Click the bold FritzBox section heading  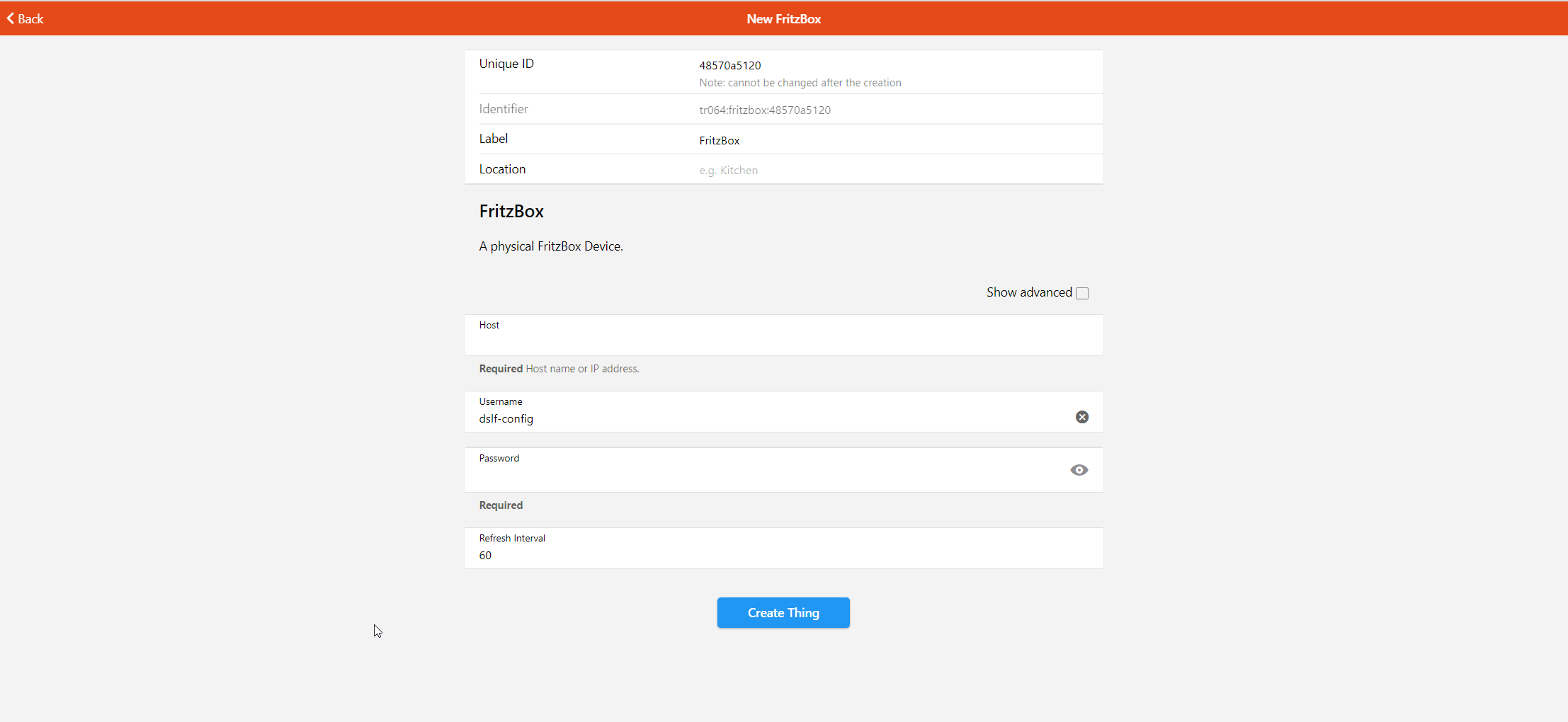click(511, 211)
